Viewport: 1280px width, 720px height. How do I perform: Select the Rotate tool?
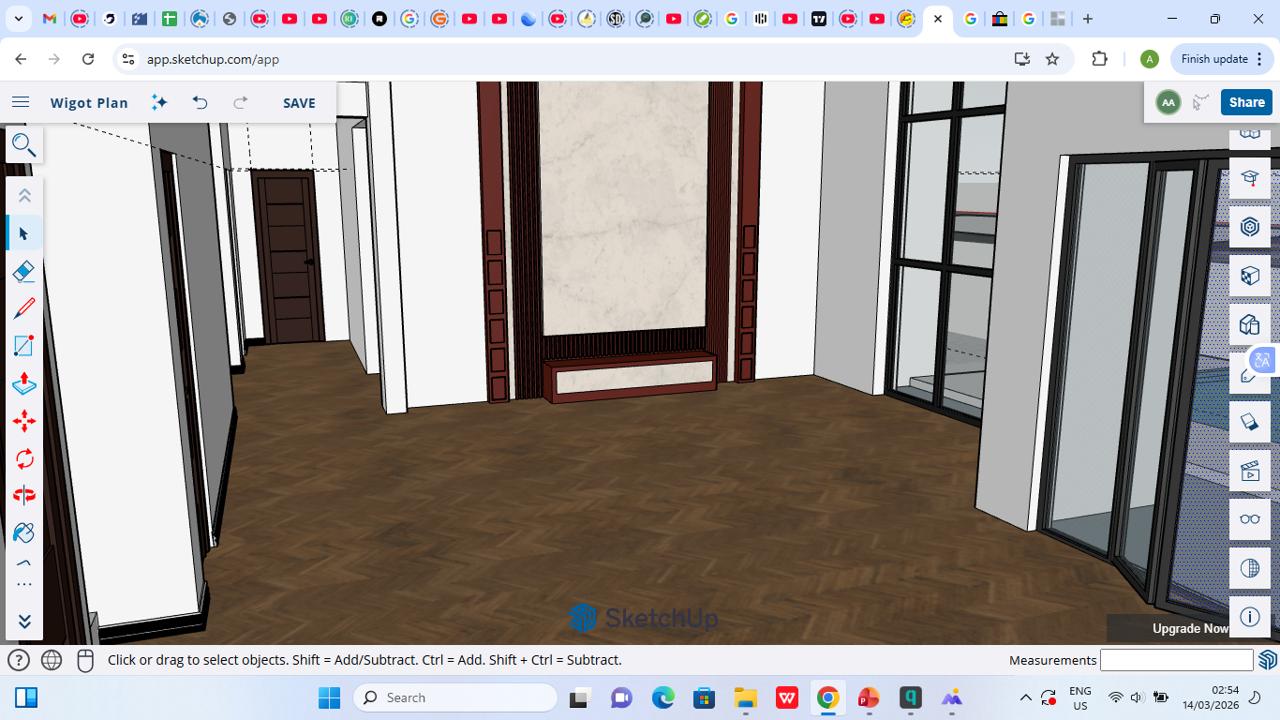tap(24, 459)
